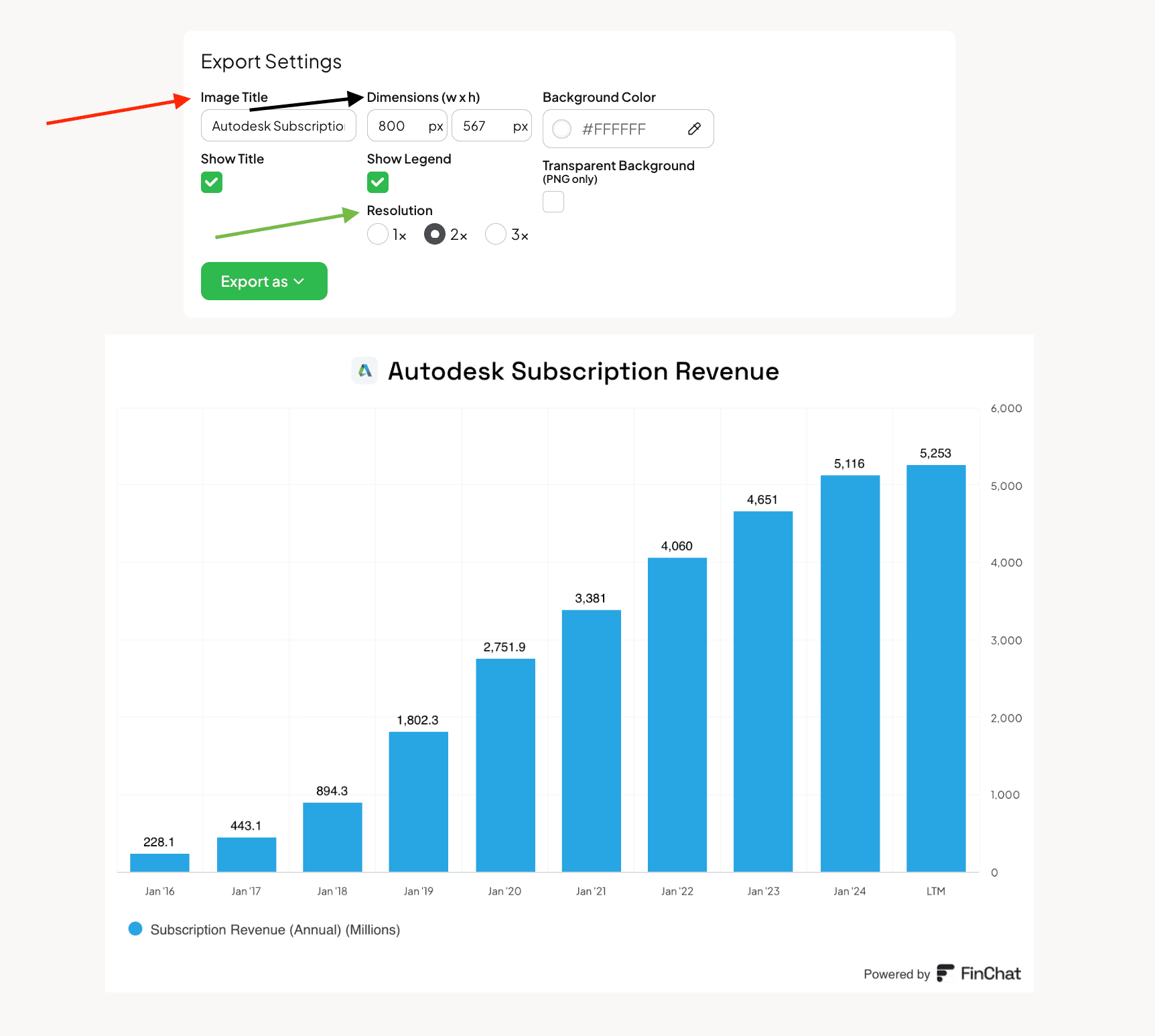Click the Jan '21 bar labeled 3,381
Image resolution: width=1155 pixels, height=1036 pixels.
[x=591, y=740]
